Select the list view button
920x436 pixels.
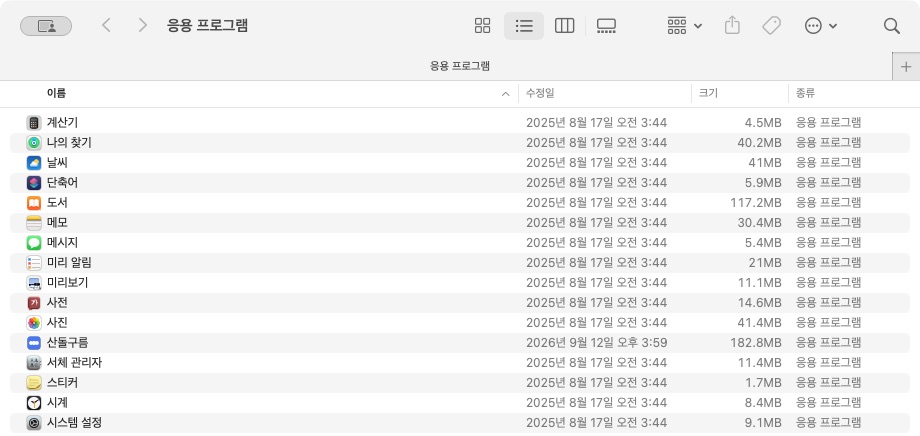tap(524, 26)
